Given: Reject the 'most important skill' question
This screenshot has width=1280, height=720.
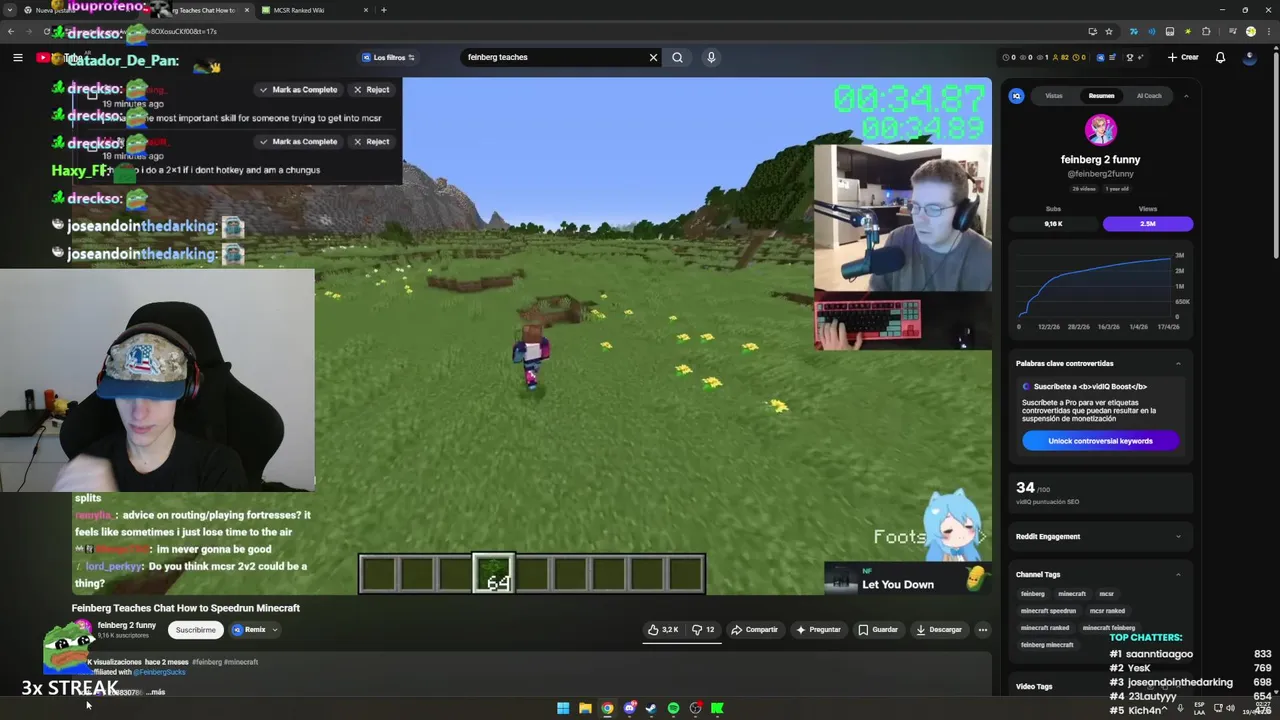Looking at the screenshot, I should click(x=371, y=90).
